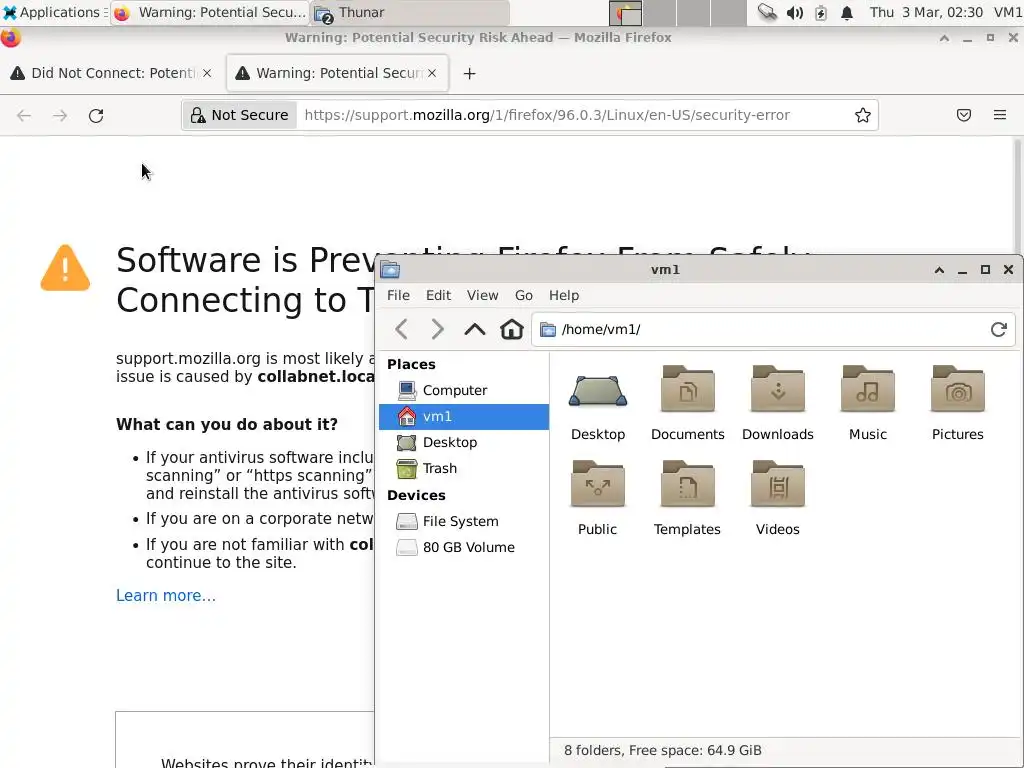Roll up the Thunar window with caret button
The width and height of the screenshot is (1024, 768).
click(939, 270)
